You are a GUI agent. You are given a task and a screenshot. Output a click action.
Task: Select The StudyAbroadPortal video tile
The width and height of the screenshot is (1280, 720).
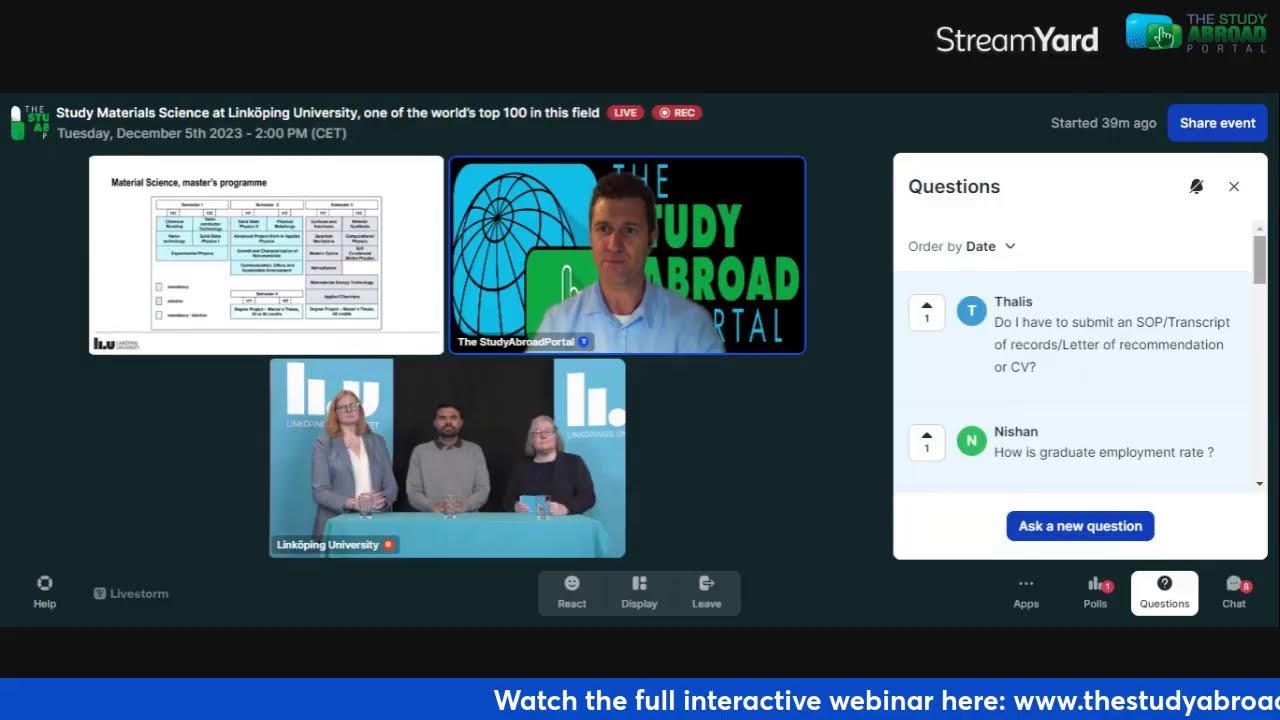[627, 255]
